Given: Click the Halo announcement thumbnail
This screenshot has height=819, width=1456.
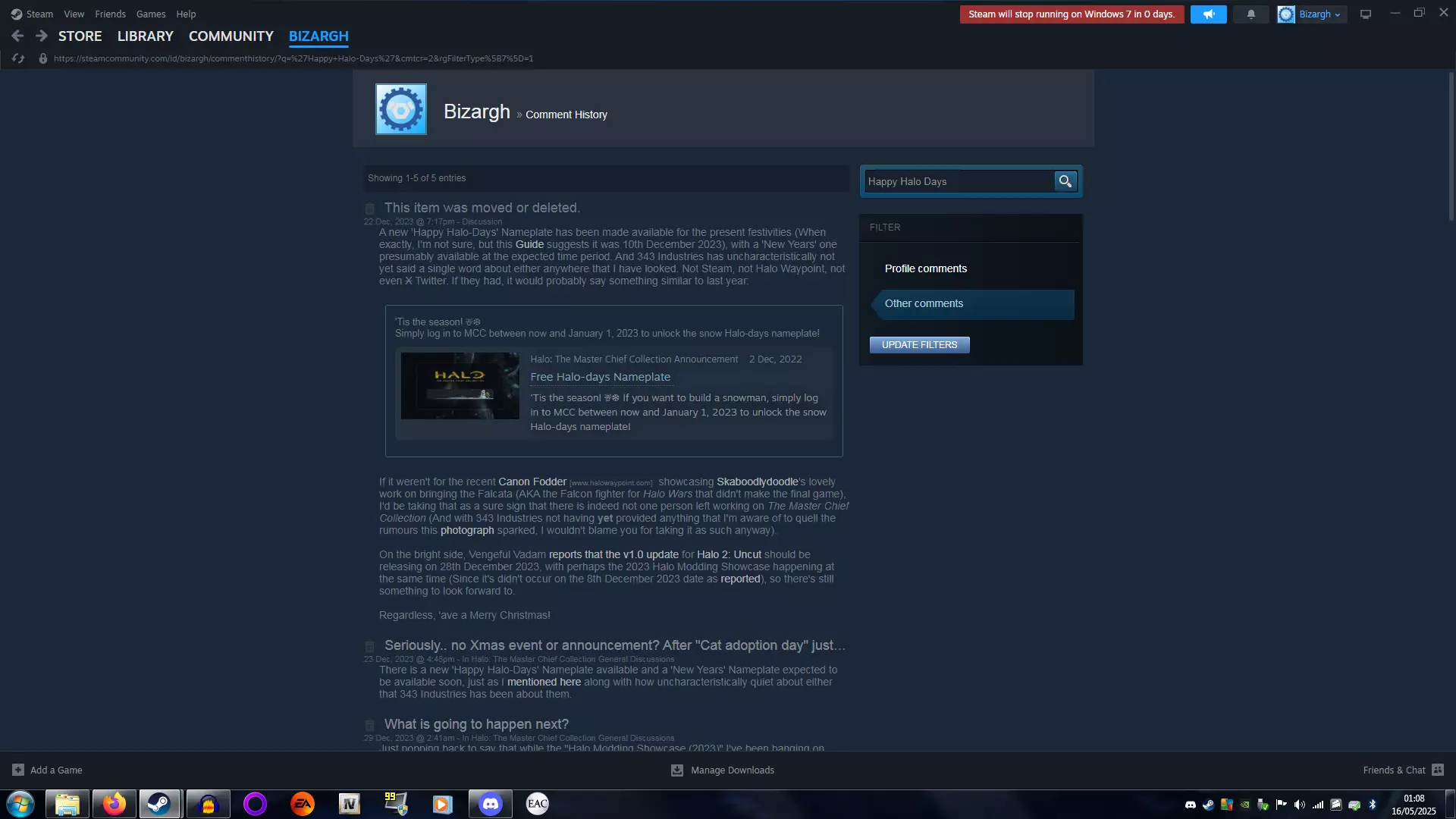Looking at the screenshot, I should pos(460,385).
